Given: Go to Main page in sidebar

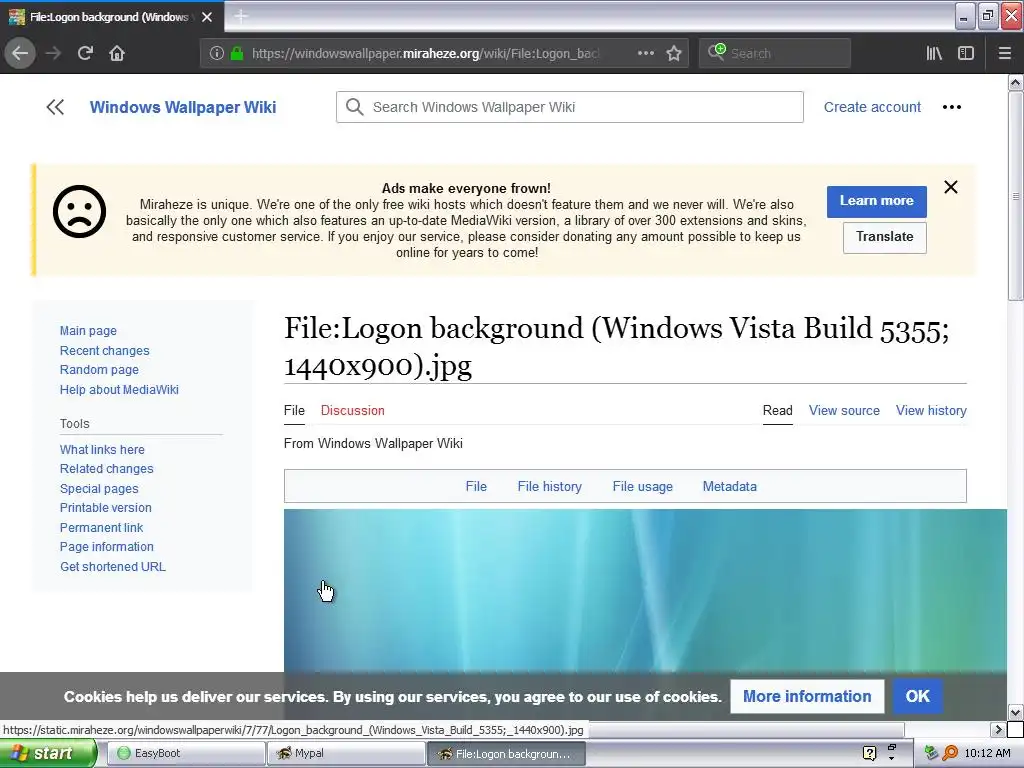Looking at the screenshot, I should coord(88,331).
